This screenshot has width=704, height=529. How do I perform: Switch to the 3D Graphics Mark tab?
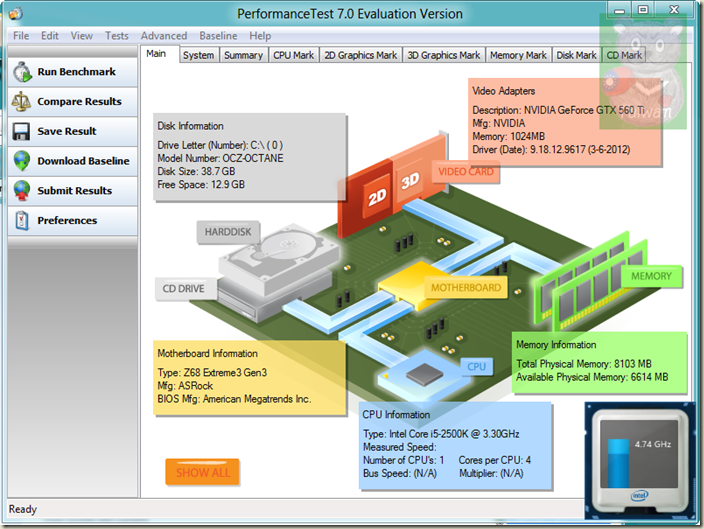[444, 55]
